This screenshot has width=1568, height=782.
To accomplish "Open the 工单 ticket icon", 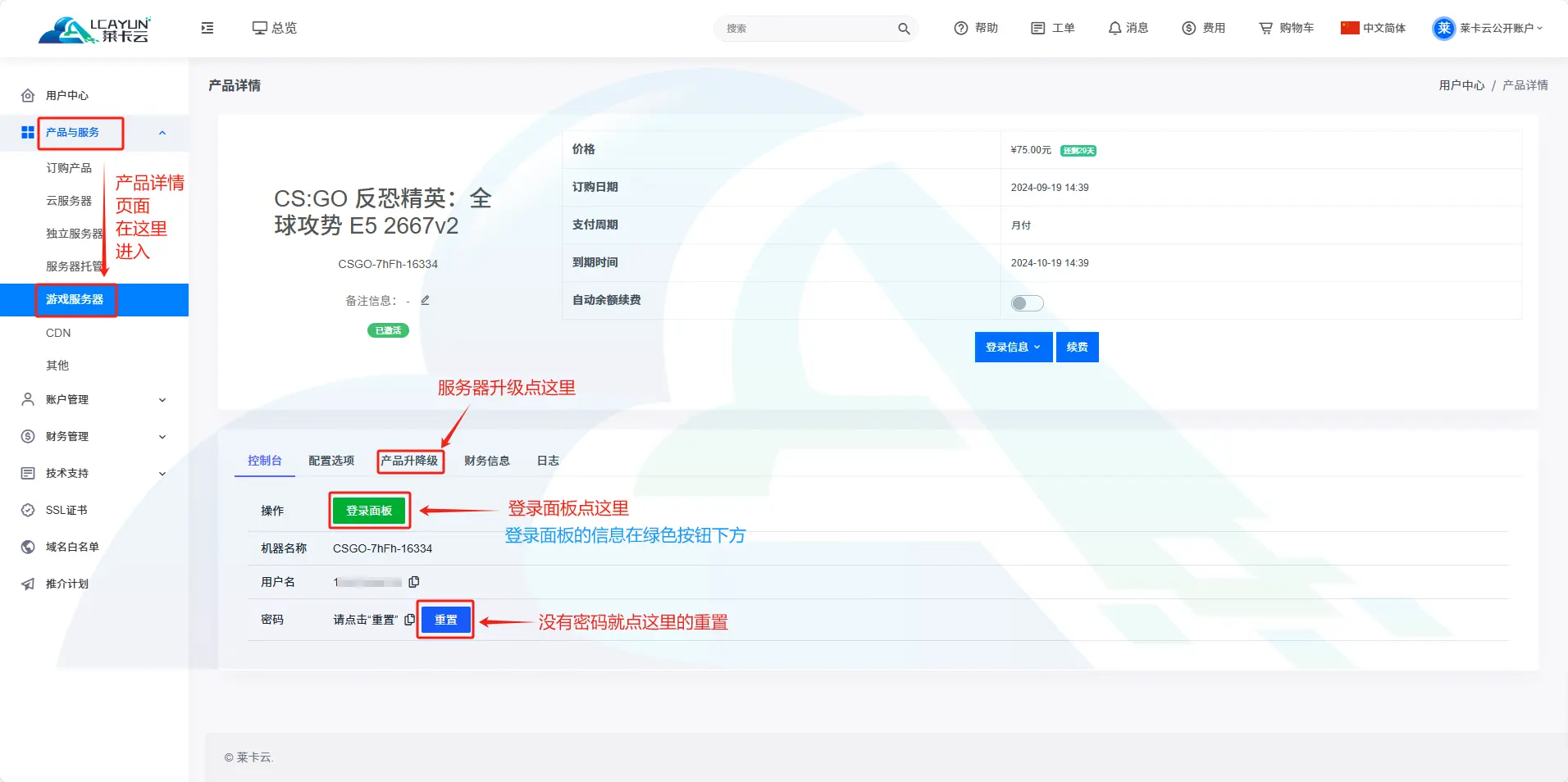I will pos(1037,28).
